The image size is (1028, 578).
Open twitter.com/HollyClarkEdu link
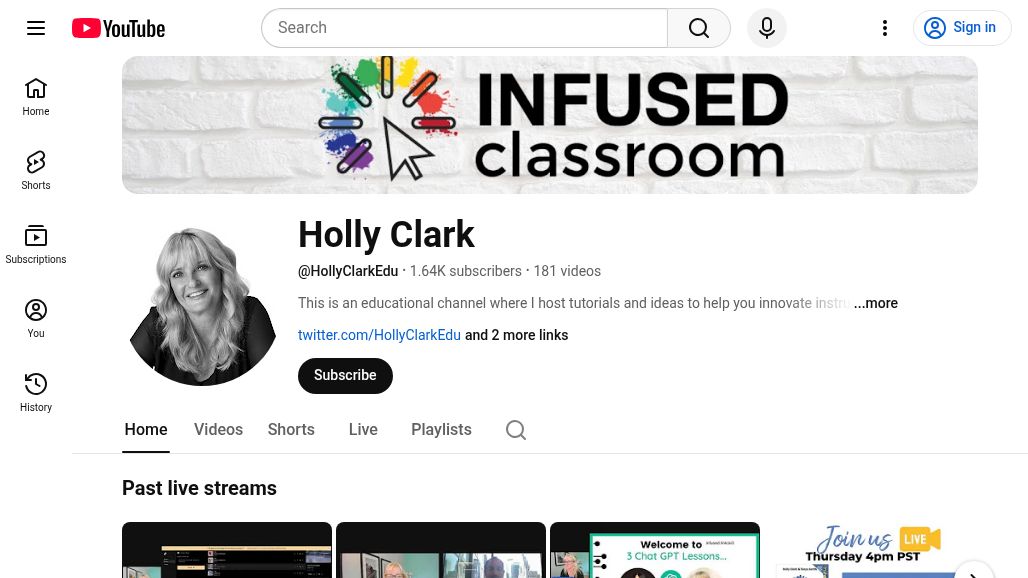click(380, 335)
